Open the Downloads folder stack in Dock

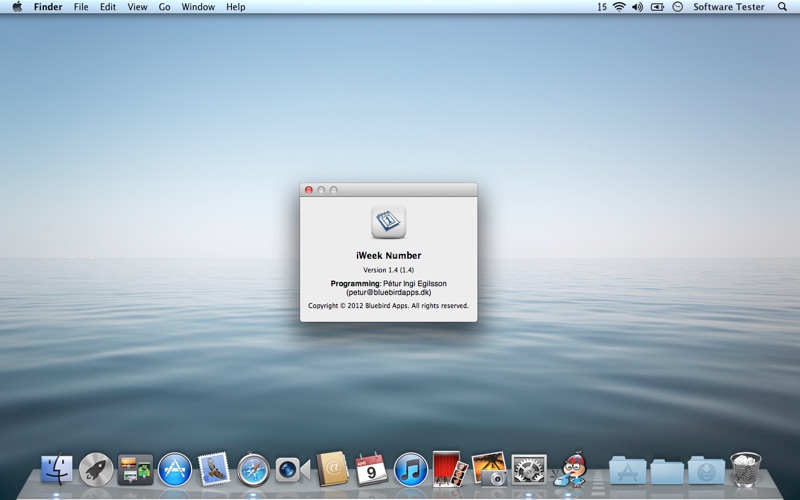[x=706, y=470]
